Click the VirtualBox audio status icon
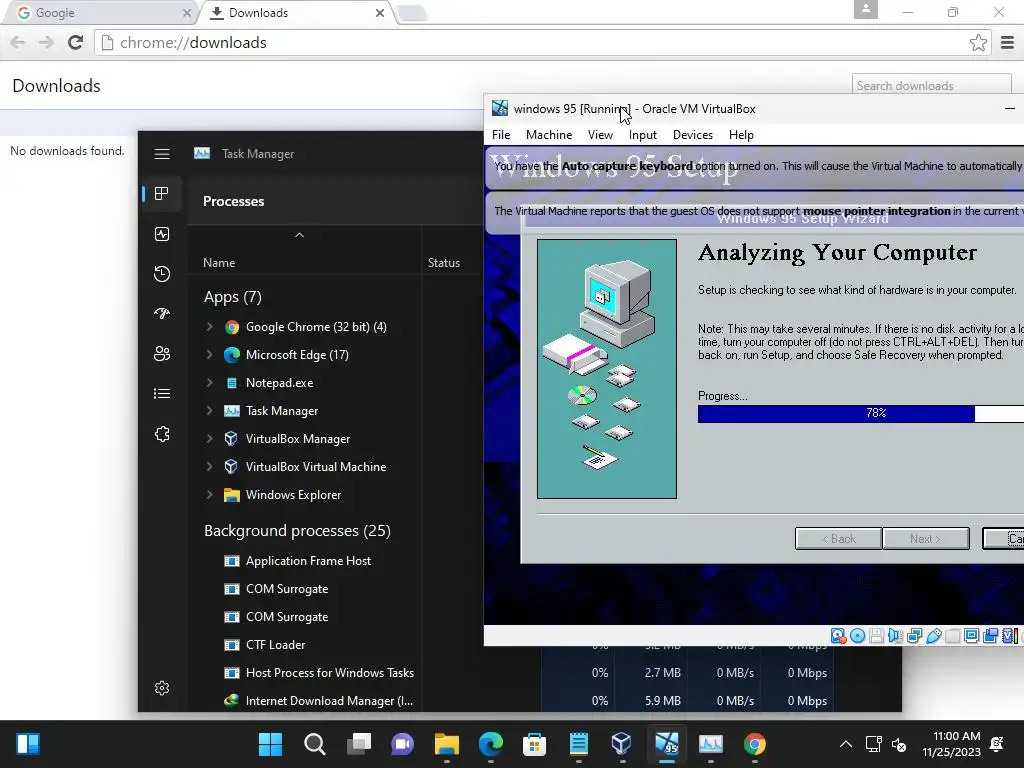Image resolution: width=1024 pixels, height=768 pixels. [x=895, y=635]
